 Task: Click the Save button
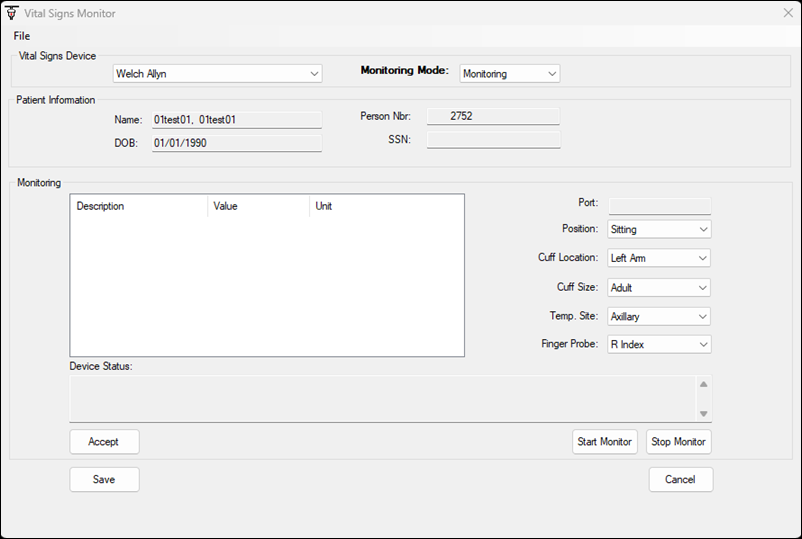(104, 480)
